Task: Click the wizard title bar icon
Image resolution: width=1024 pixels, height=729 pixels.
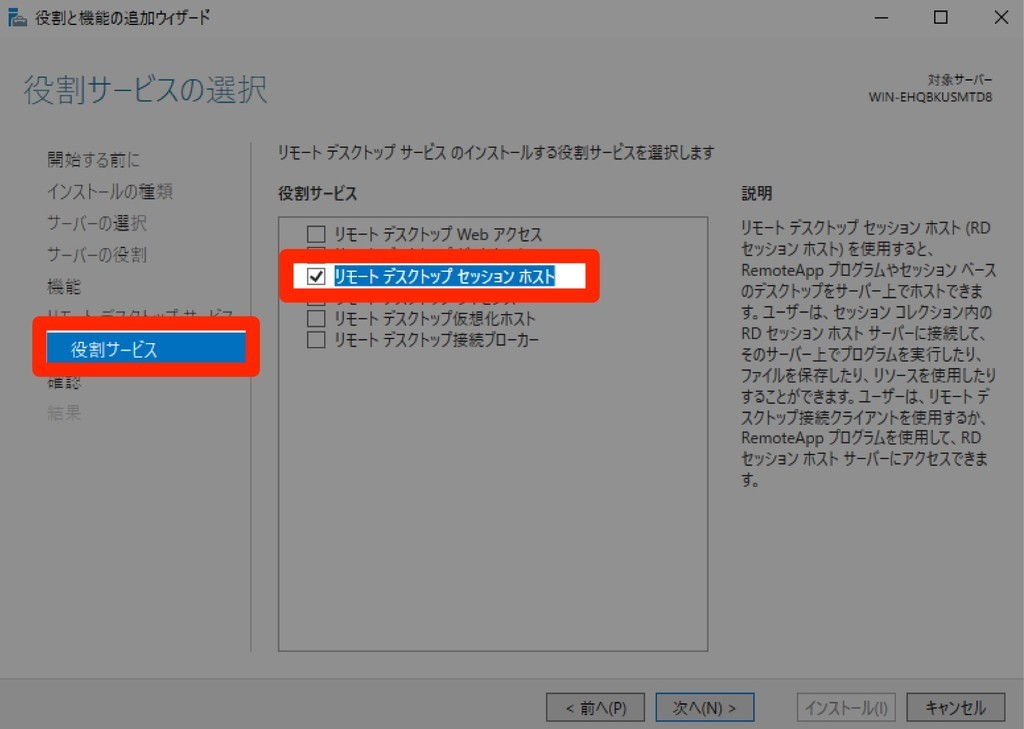Action: [x=17, y=18]
